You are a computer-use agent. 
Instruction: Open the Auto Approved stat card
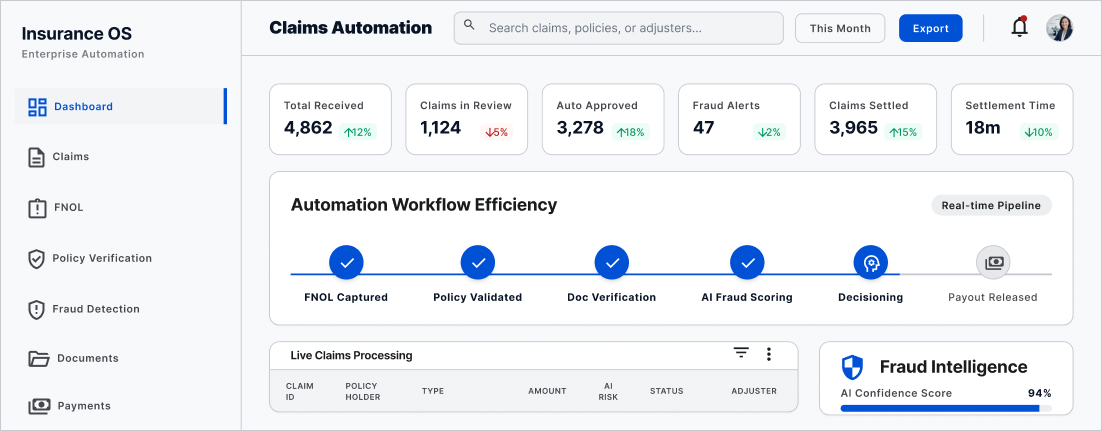[603, 120]
